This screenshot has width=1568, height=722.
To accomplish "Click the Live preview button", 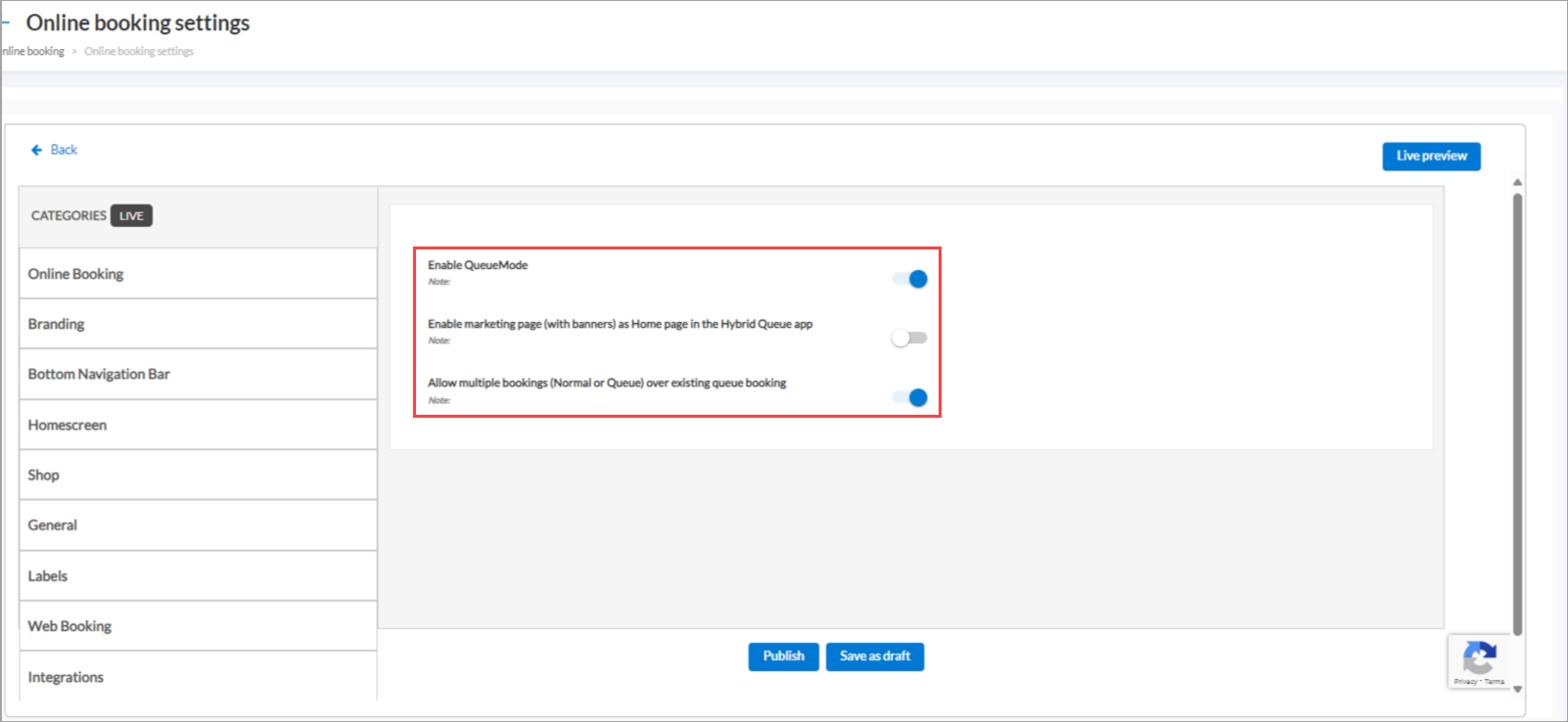I will (x=1431, y=156).
